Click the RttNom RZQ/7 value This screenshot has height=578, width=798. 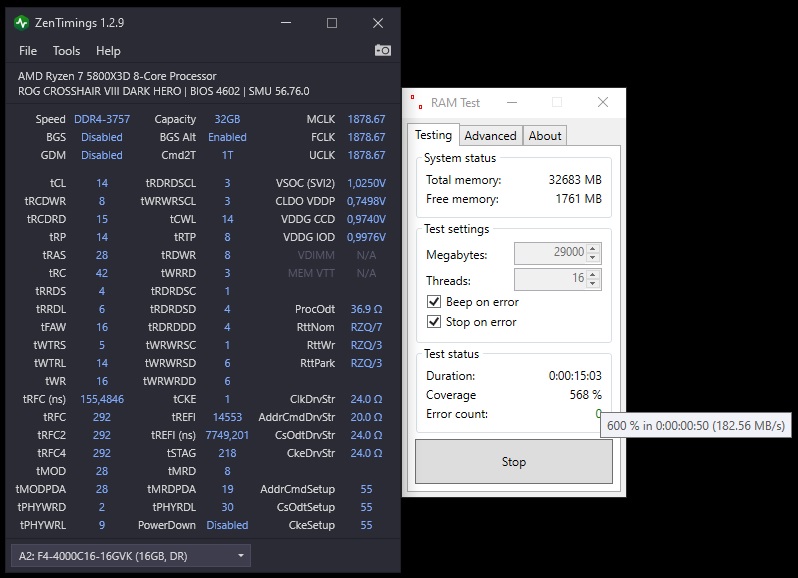click(x=366, y=327)
